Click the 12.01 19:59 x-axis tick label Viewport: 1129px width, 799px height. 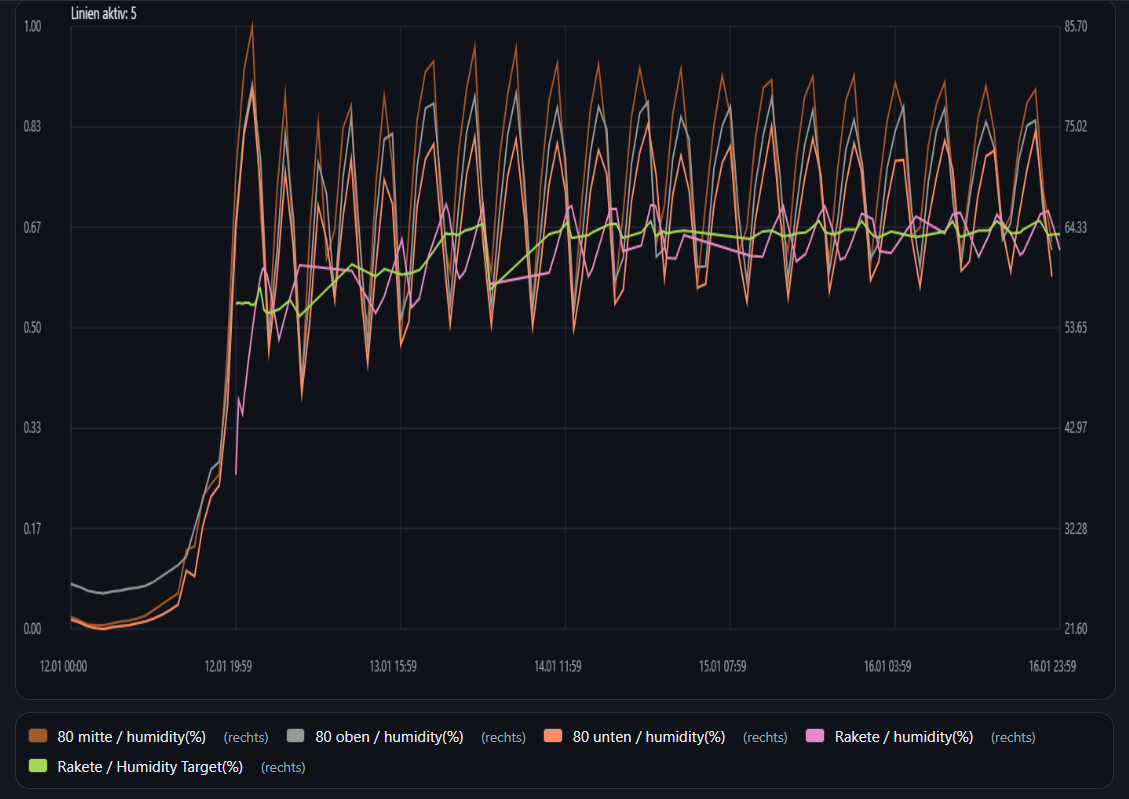pyautogui.click(x=228, y=666)
